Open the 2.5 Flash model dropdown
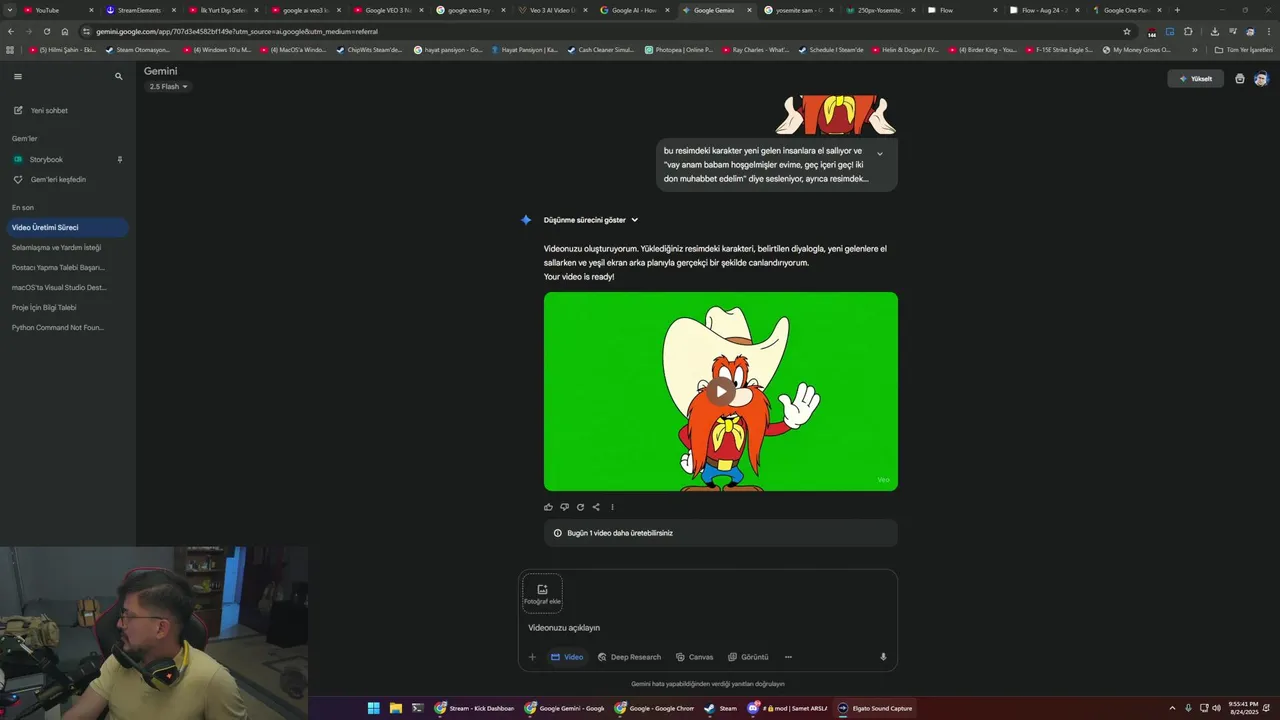Screen dimensions: 1280x720 pyautogui.click(x=168, y=86)
